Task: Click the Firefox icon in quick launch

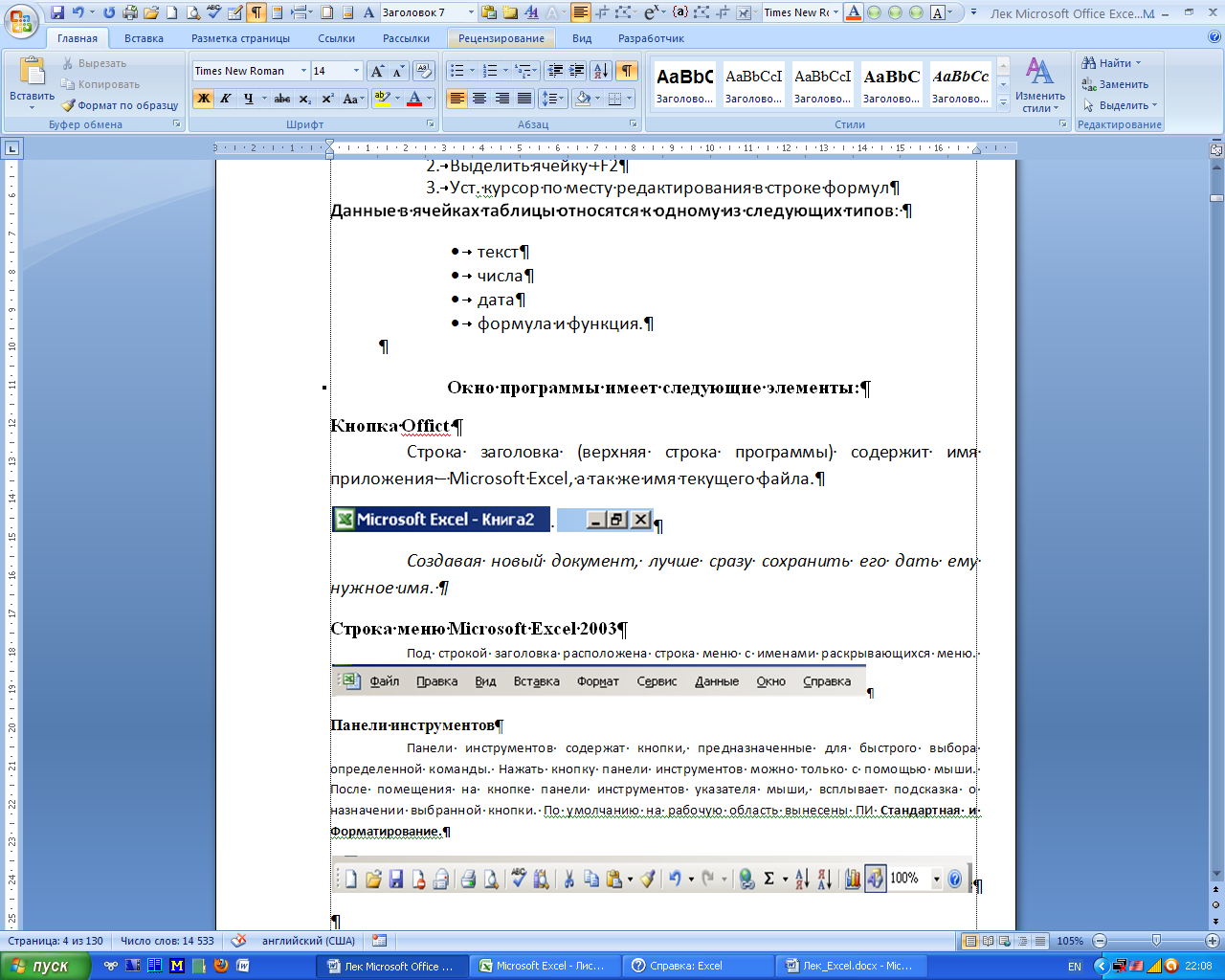Action: (x=221, y=966)
